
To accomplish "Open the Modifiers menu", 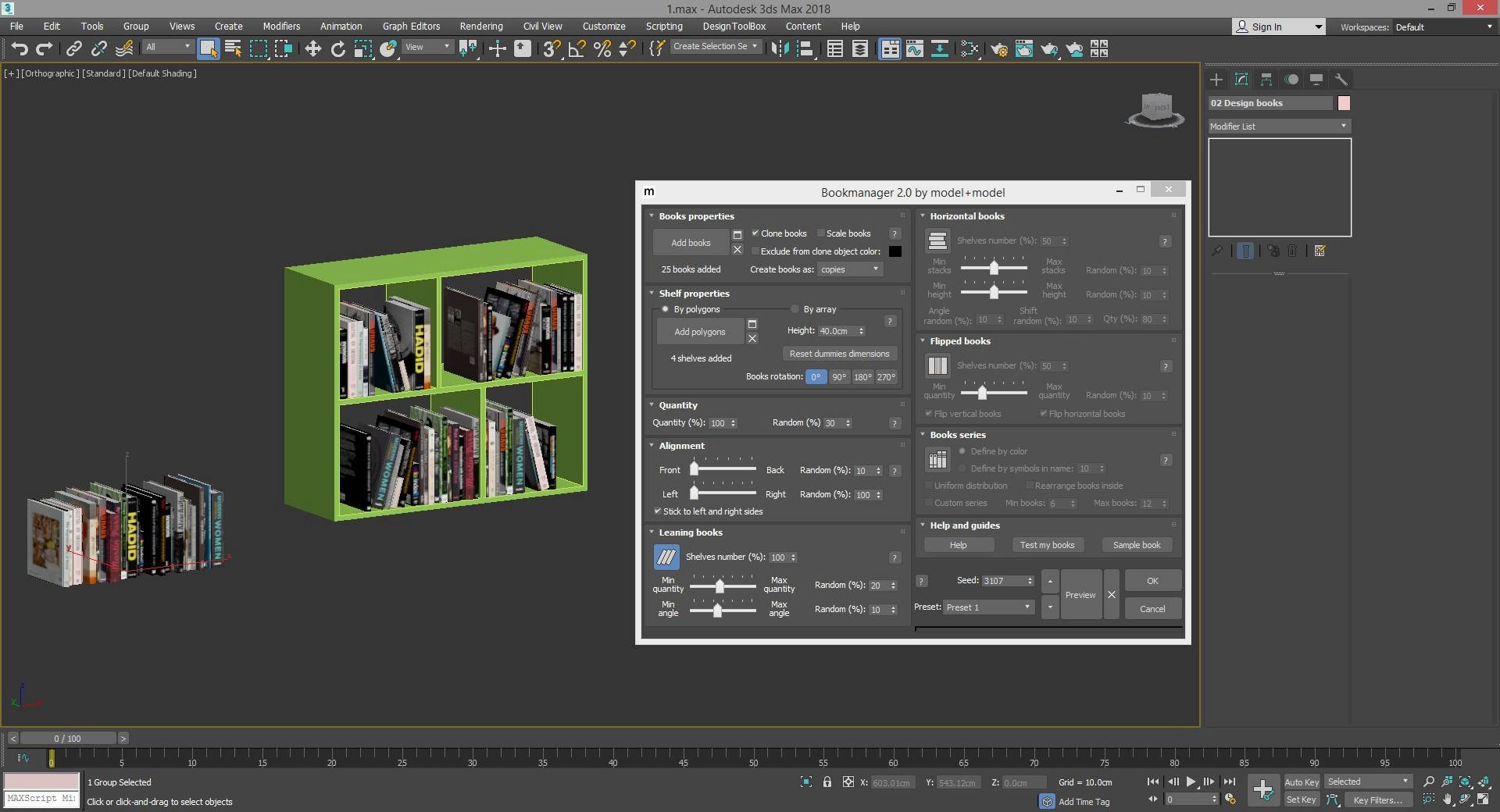I will [x=281, y=26].
